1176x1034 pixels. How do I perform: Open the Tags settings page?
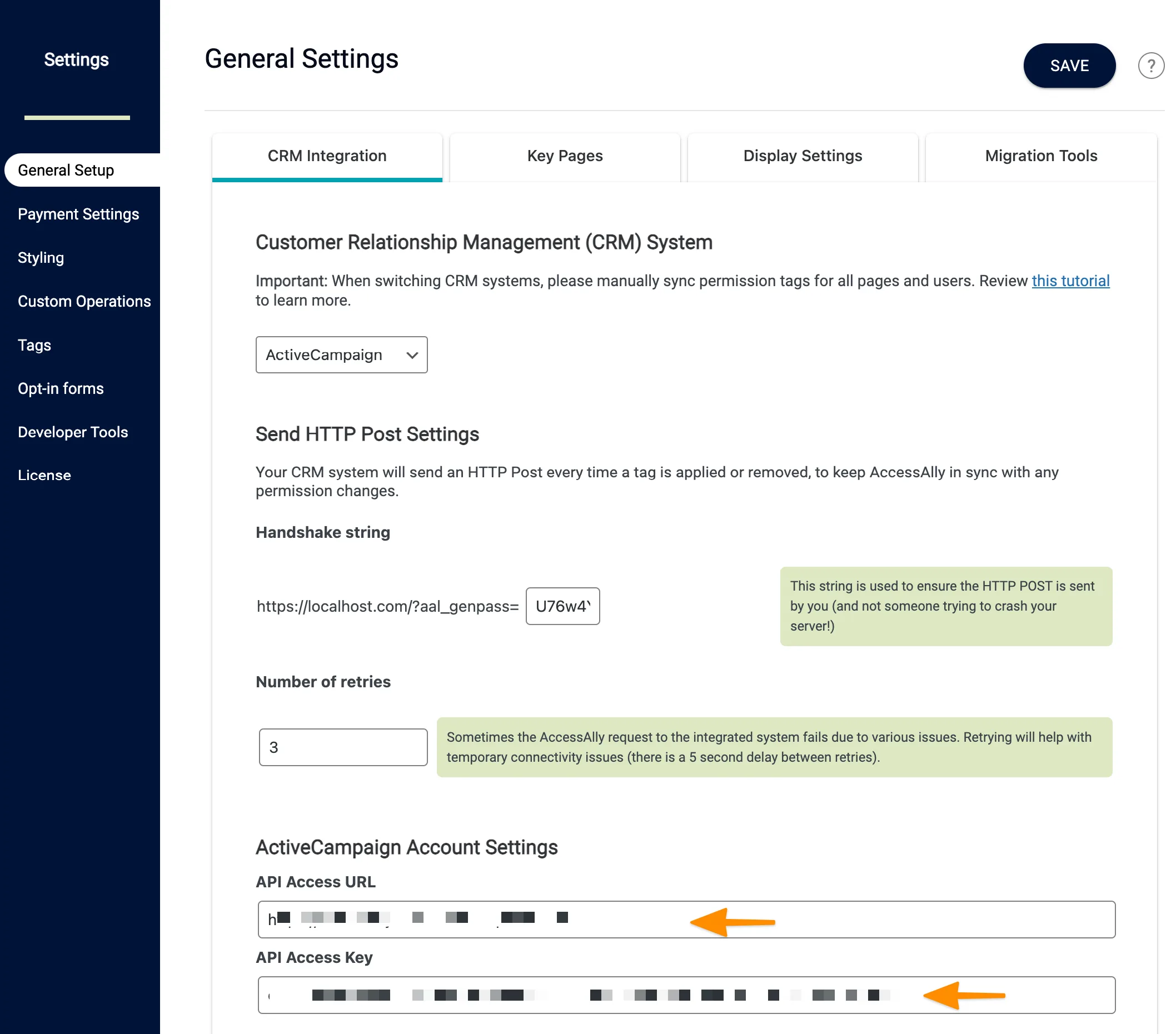(34, 345)
